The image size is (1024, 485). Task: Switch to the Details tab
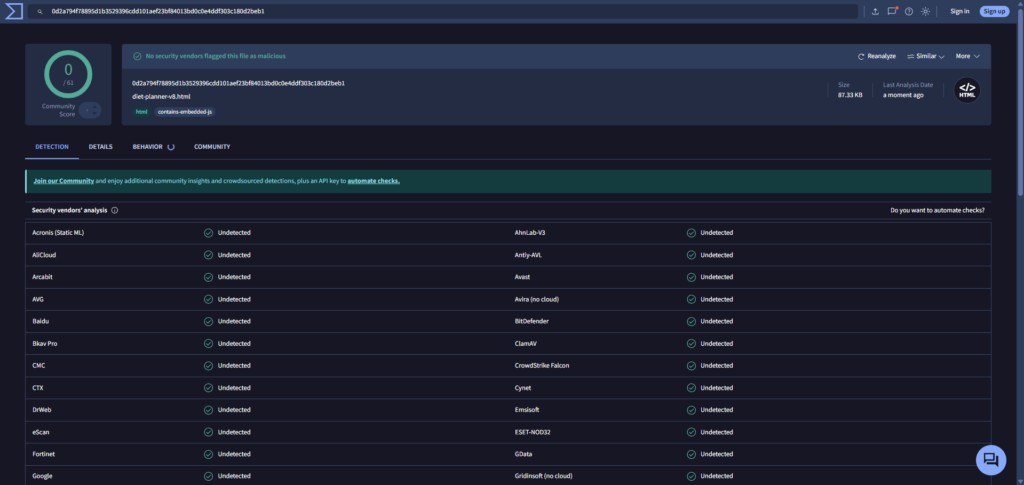point(100,147)
